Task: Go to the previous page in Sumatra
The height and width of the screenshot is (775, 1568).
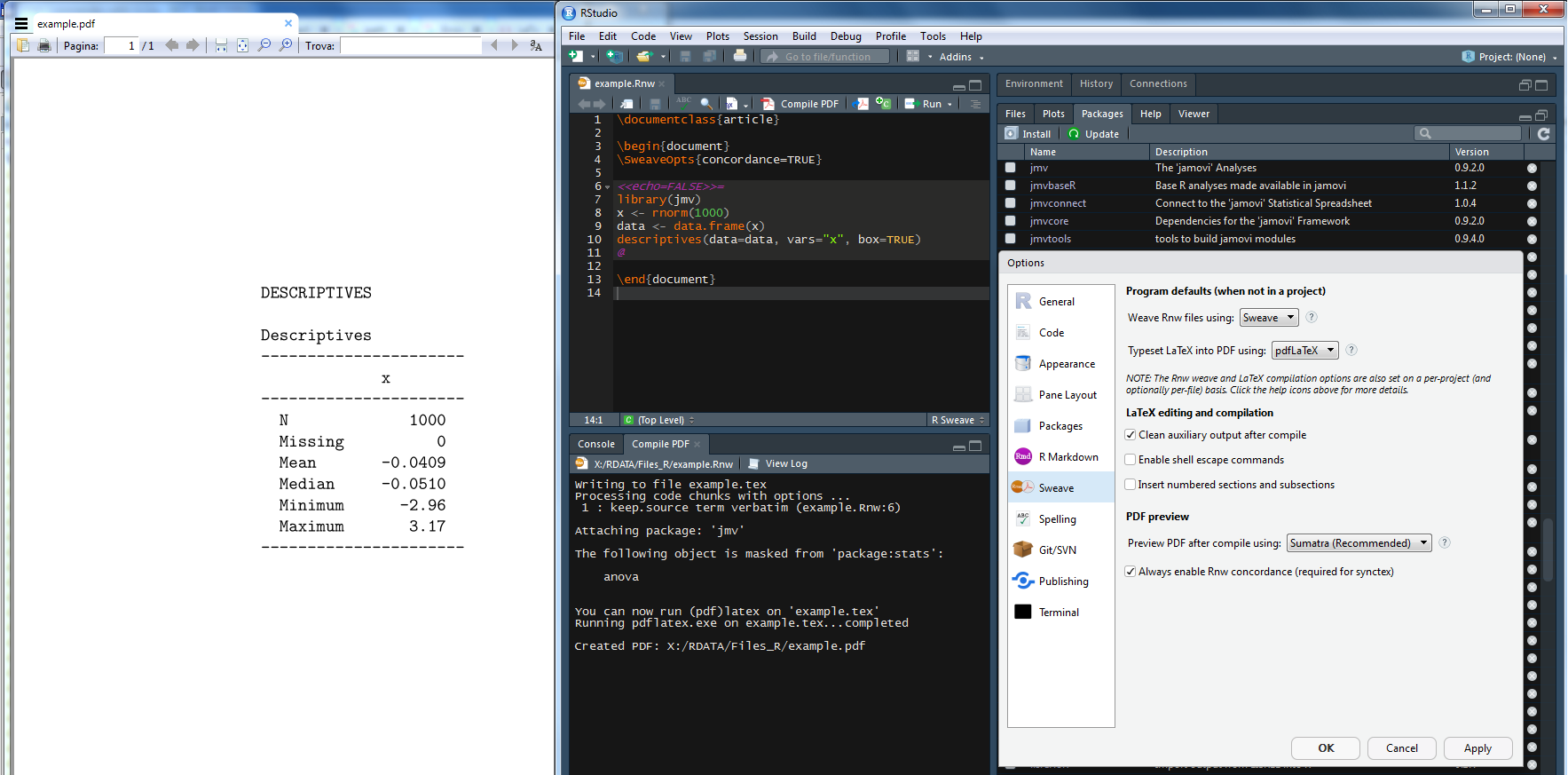Action: tap(172, 45)
